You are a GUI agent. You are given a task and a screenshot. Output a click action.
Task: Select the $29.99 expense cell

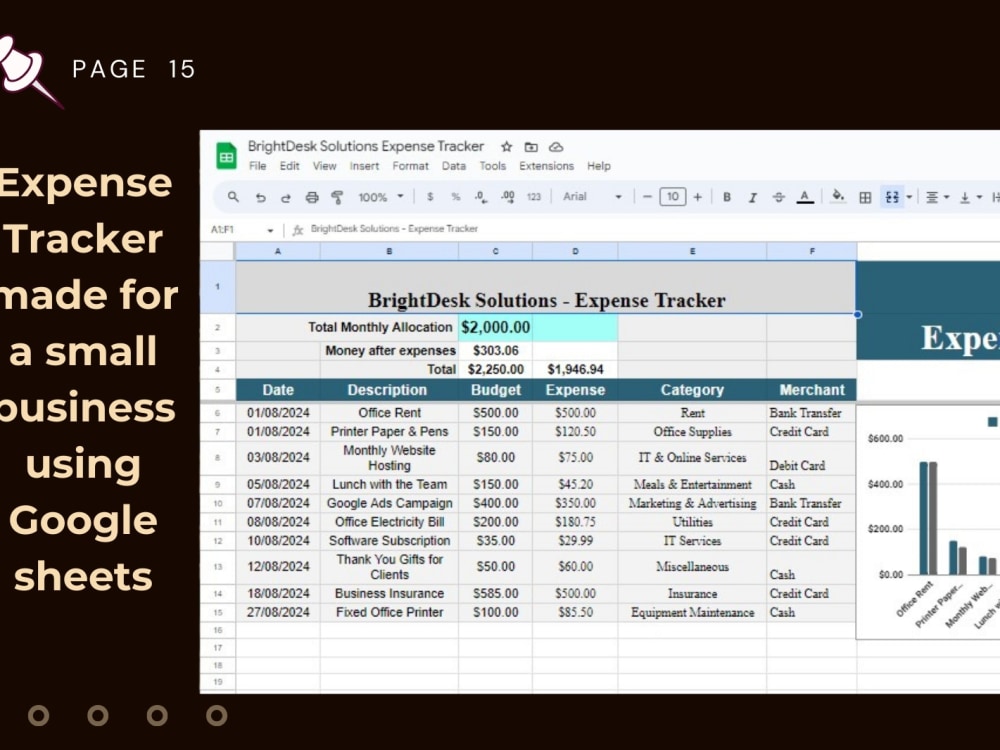tap(575, 541)
